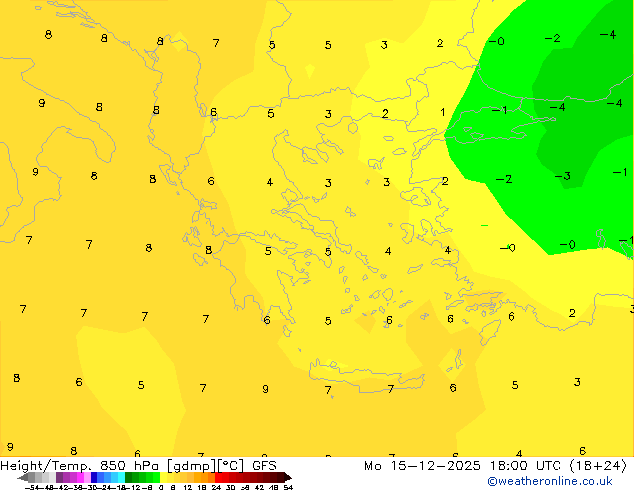Select the 'Mo 15-12-2025 18:00 UTC' timestamp
This screenshot has height=490, width=634.
pyautogui.click(x=463, y=466)
